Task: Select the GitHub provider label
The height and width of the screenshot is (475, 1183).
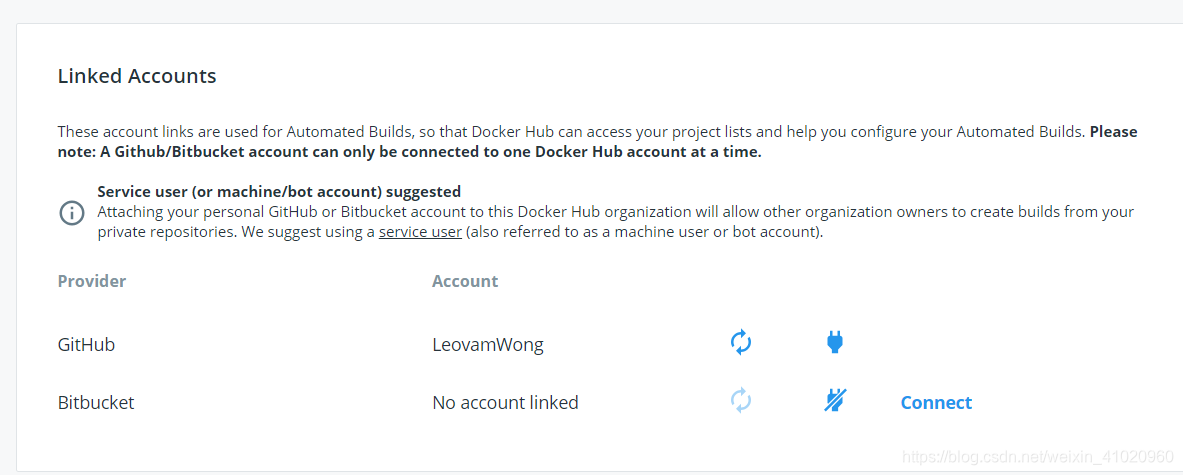Action: pos(86,345)
